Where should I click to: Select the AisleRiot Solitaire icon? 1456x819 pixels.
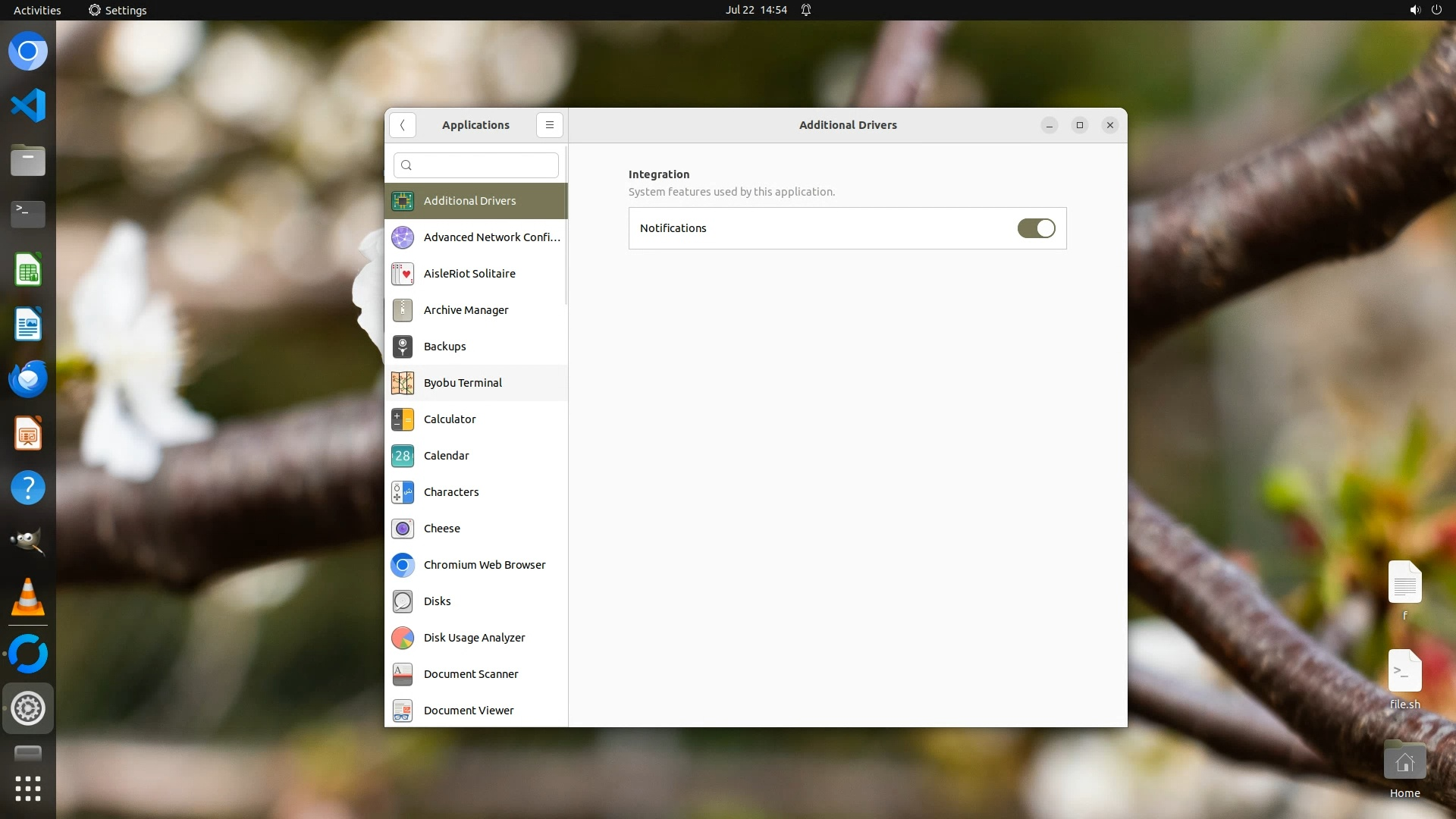point(403,274)
